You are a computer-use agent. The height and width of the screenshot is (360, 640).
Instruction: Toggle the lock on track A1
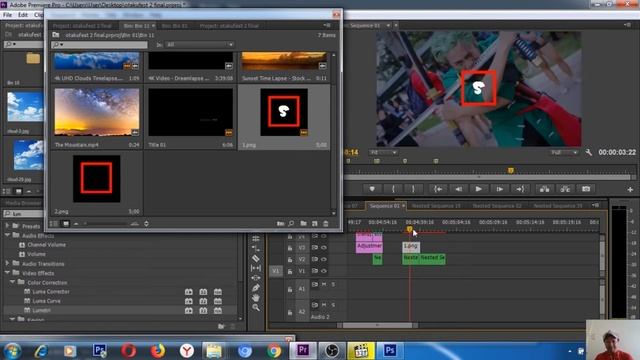[x=289, y=289]
